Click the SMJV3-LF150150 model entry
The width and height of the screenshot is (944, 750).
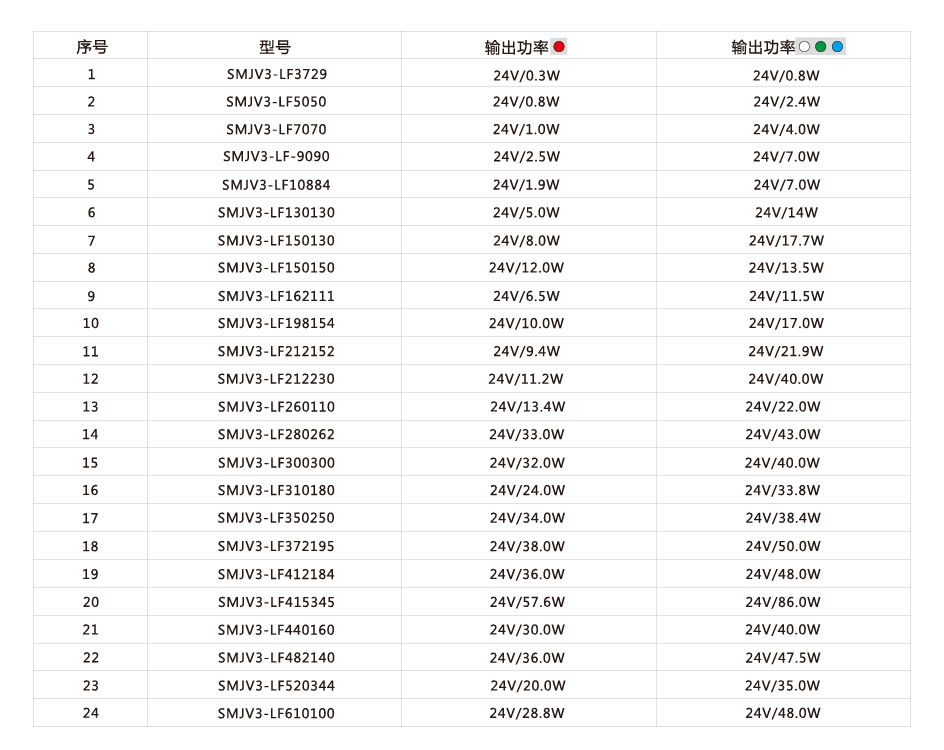[x=276, y=268]
